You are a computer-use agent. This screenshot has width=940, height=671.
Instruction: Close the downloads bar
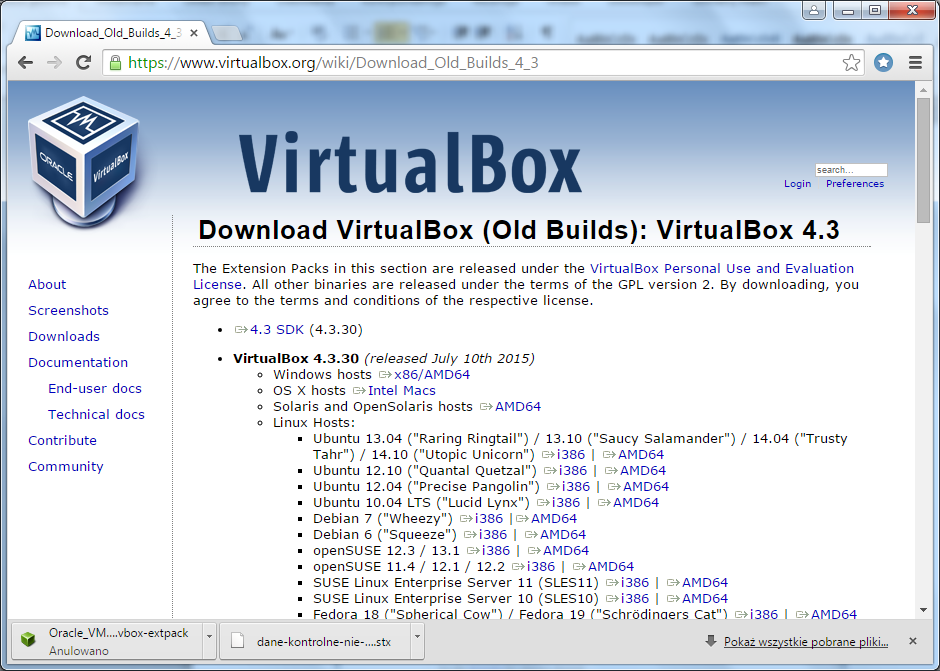point(912,641)
